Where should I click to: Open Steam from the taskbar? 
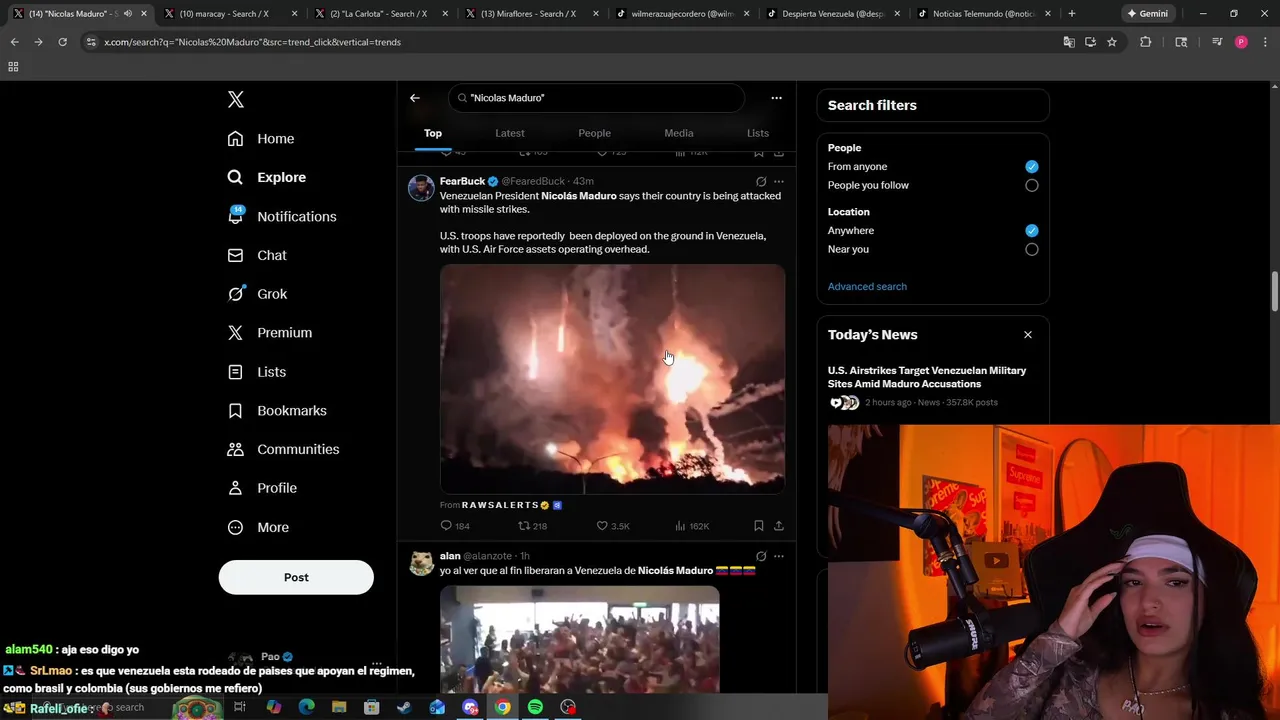click(x=404, y=707)
